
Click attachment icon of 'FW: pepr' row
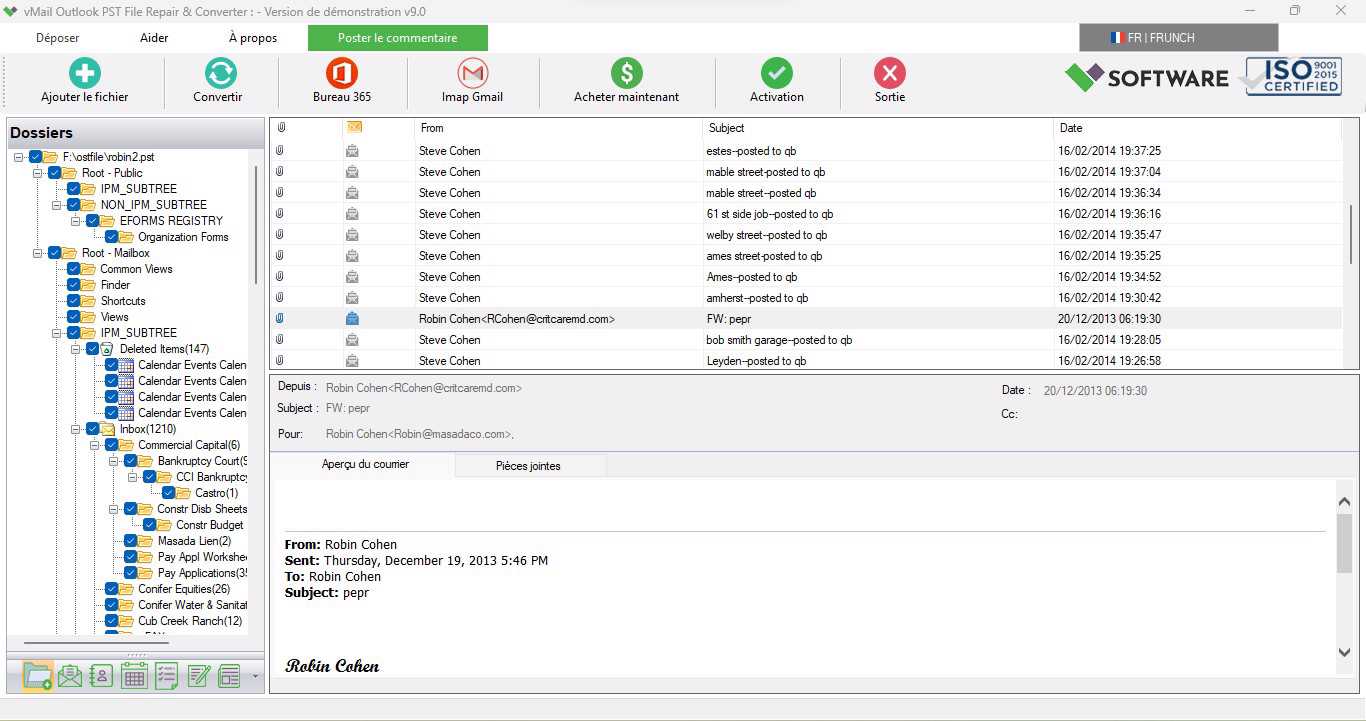[280, 319]
